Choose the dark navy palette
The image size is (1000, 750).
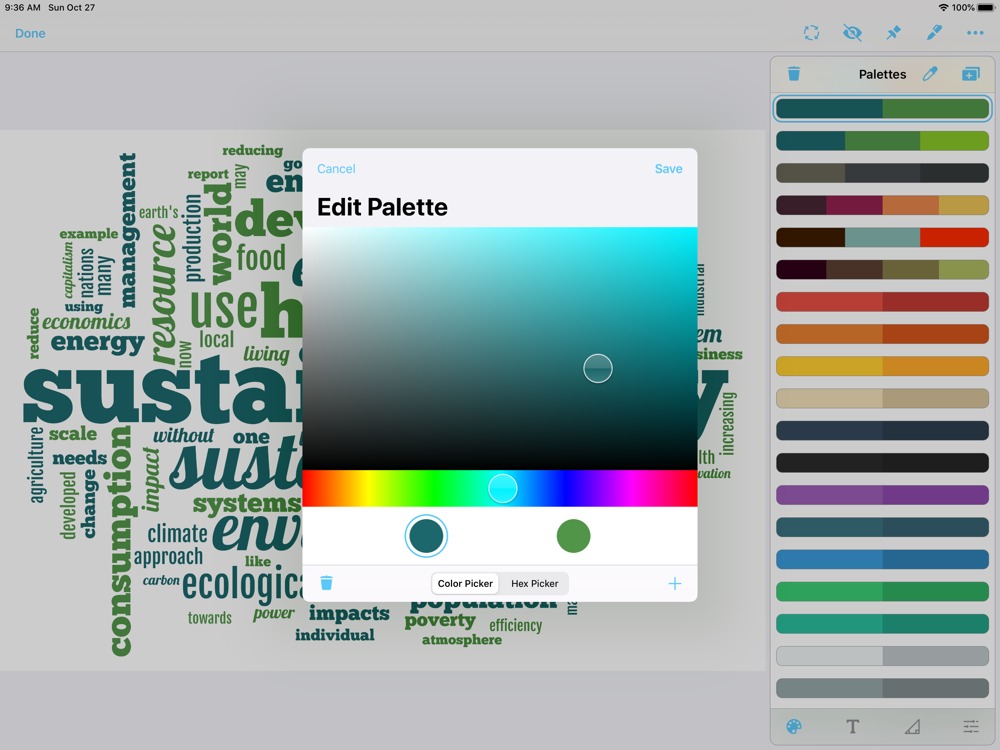883,430
